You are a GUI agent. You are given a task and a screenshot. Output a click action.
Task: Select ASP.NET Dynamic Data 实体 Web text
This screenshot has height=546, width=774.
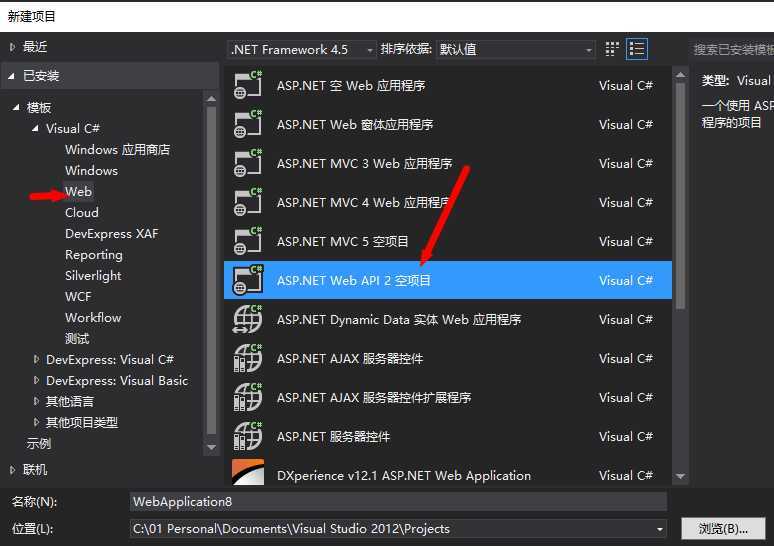tap(399, 319)
